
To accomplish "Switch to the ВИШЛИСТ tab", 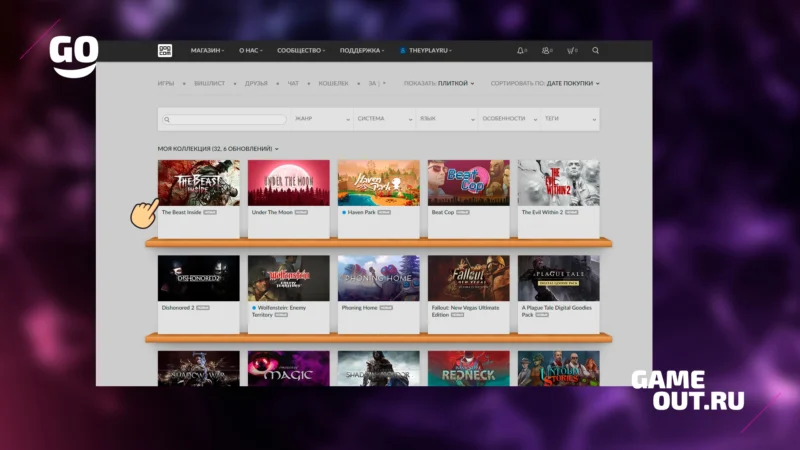I will click(x=210, y=83).
